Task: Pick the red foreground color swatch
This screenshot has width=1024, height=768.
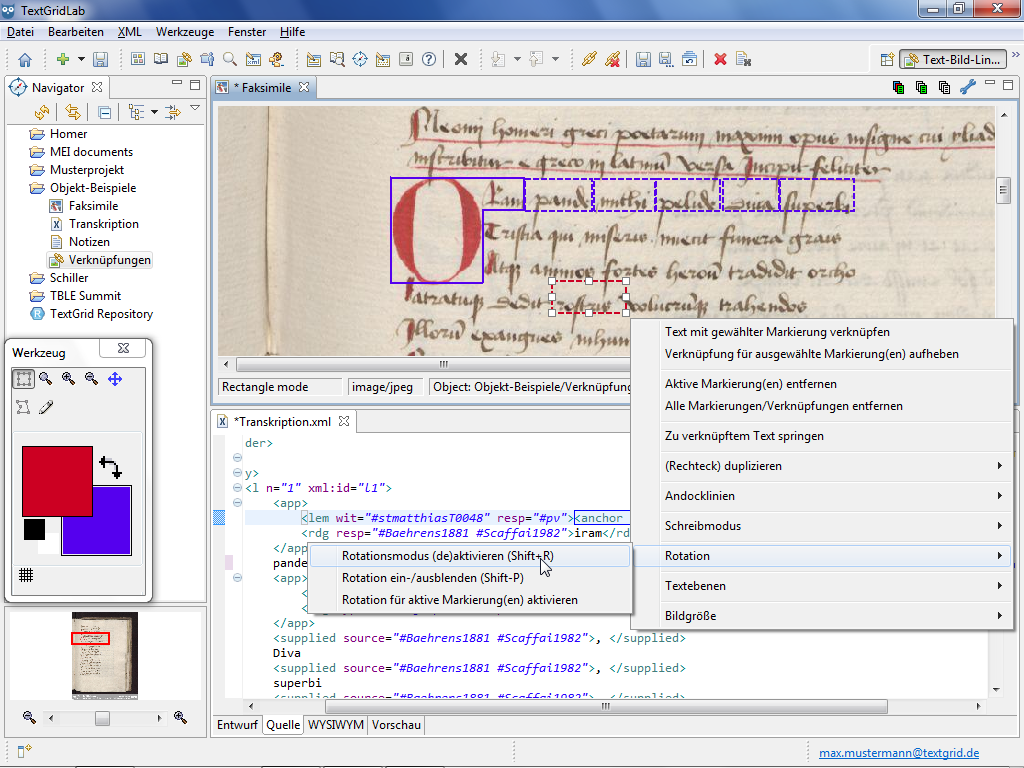Action: pos(57,481)
